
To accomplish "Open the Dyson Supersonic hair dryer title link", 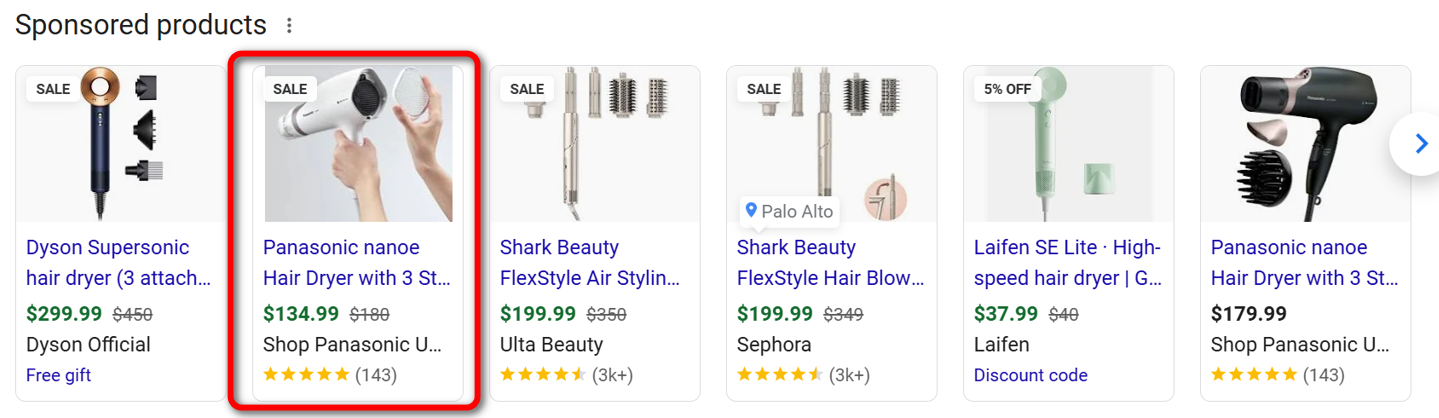I will click(x=118, y=263).
